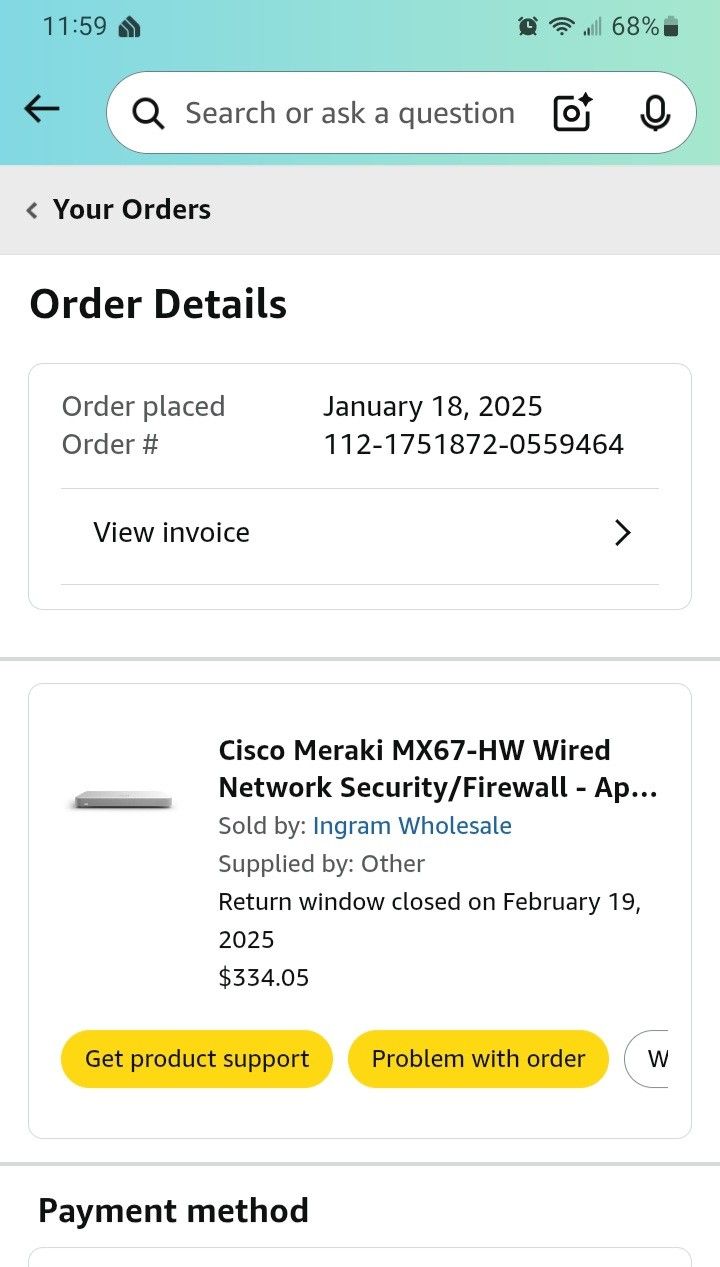
Task: Tap the order number 112-1751872-0559464
Action: tap(473, 445)
